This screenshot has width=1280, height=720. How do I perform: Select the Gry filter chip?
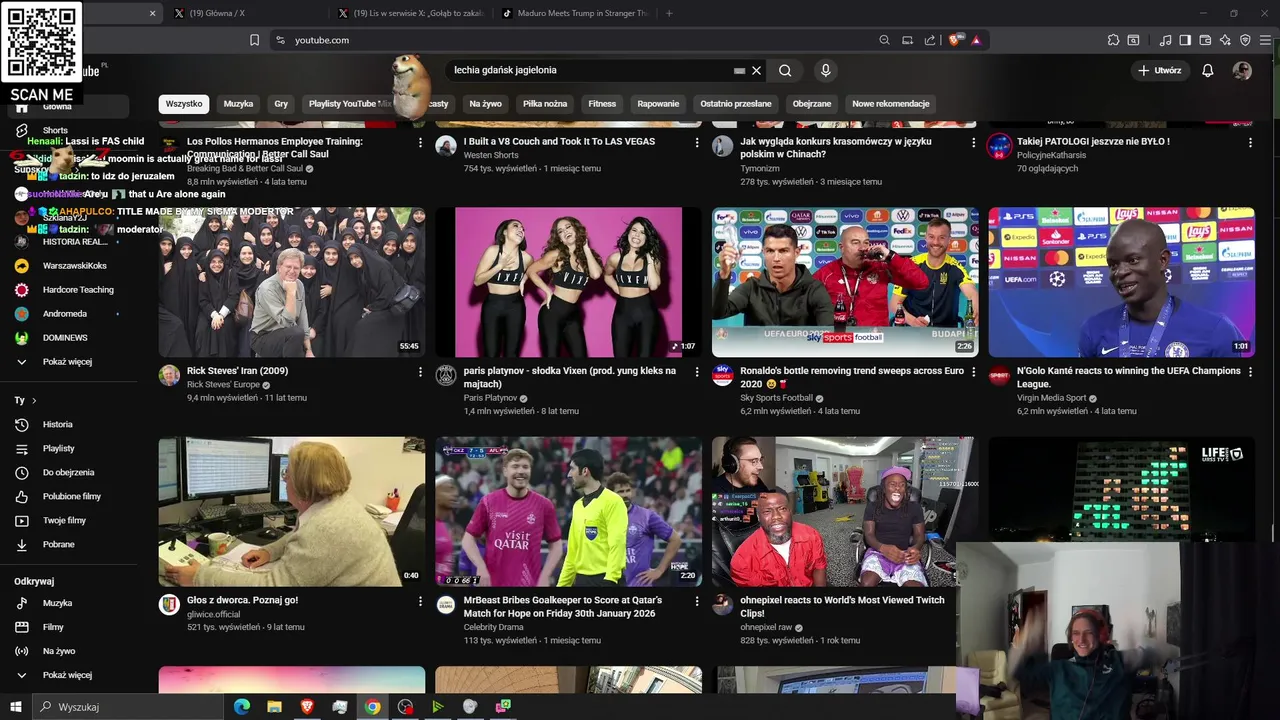(x=281, y=104)
